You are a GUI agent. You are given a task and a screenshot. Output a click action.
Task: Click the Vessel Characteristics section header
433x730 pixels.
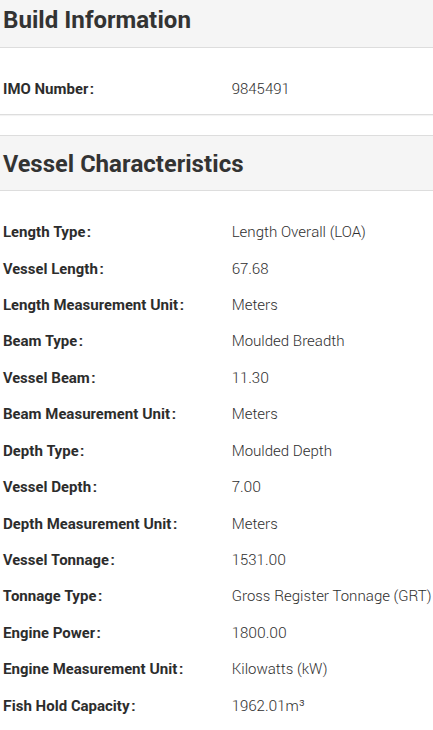point(123,164)
